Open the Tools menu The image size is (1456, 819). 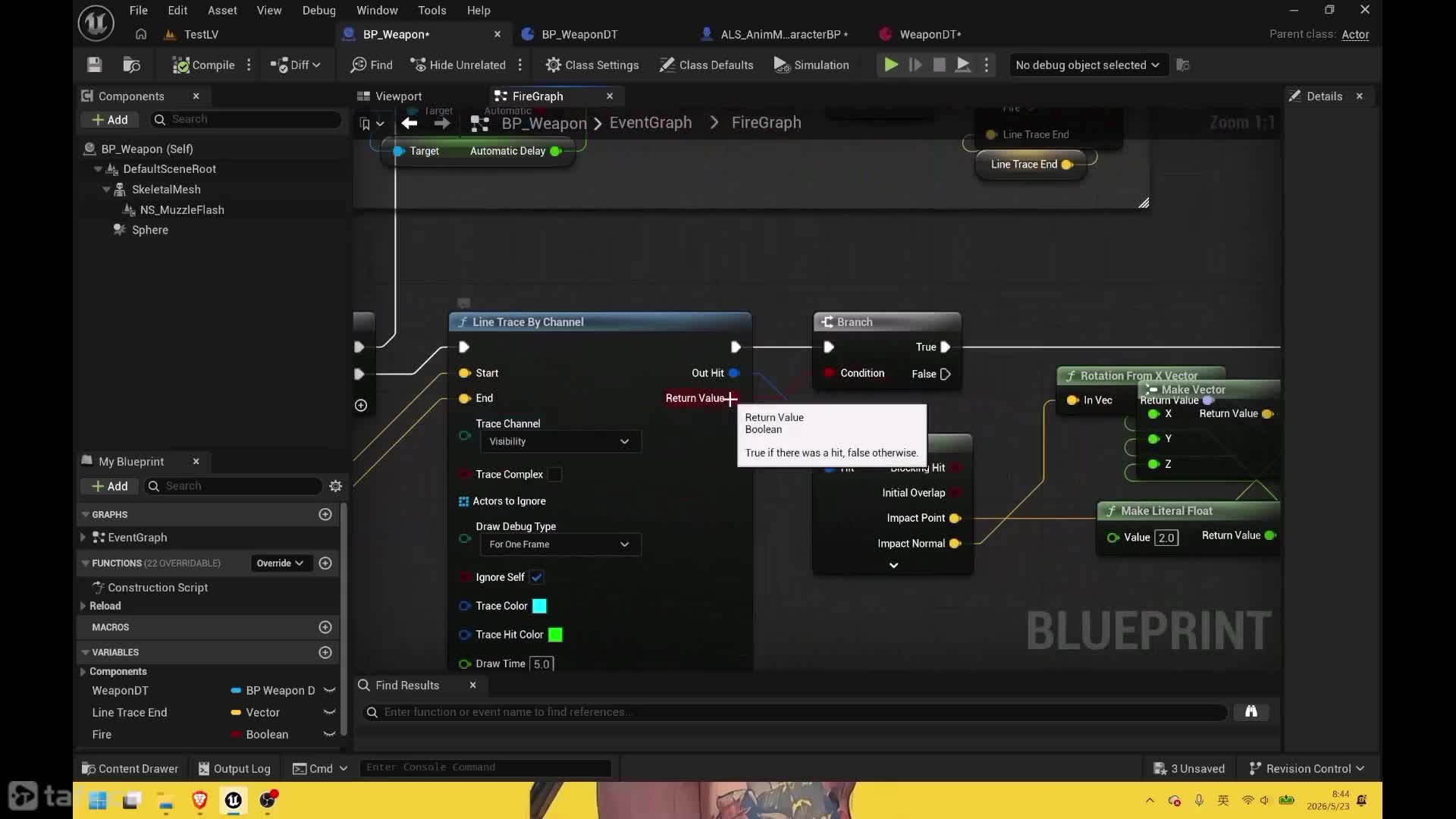point(431,11)
